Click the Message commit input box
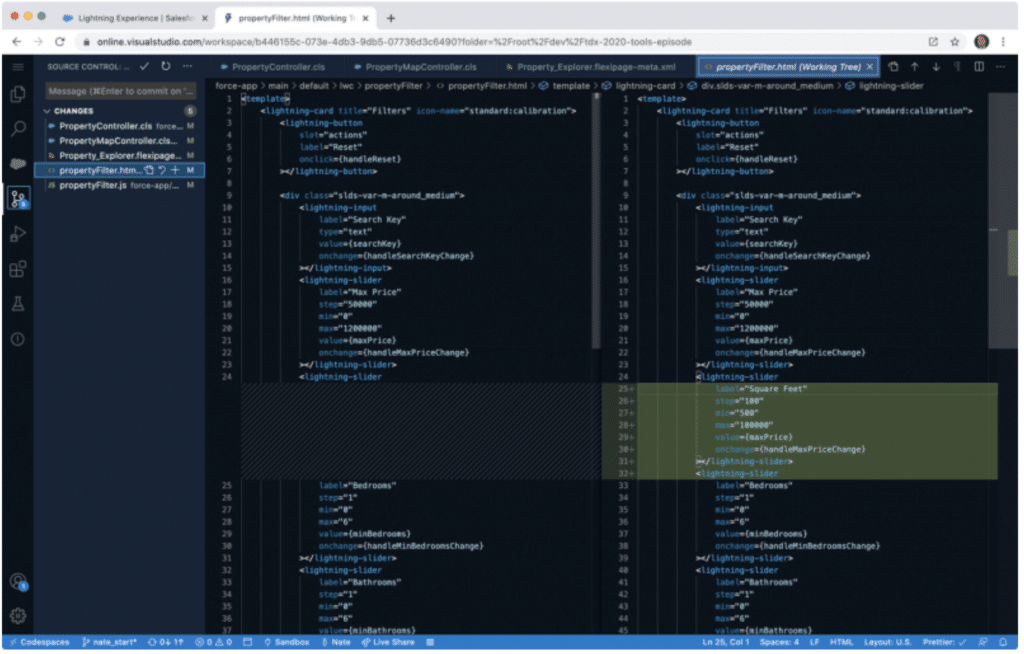This screenshot has height=654, width=1024. tap(121, 91)
